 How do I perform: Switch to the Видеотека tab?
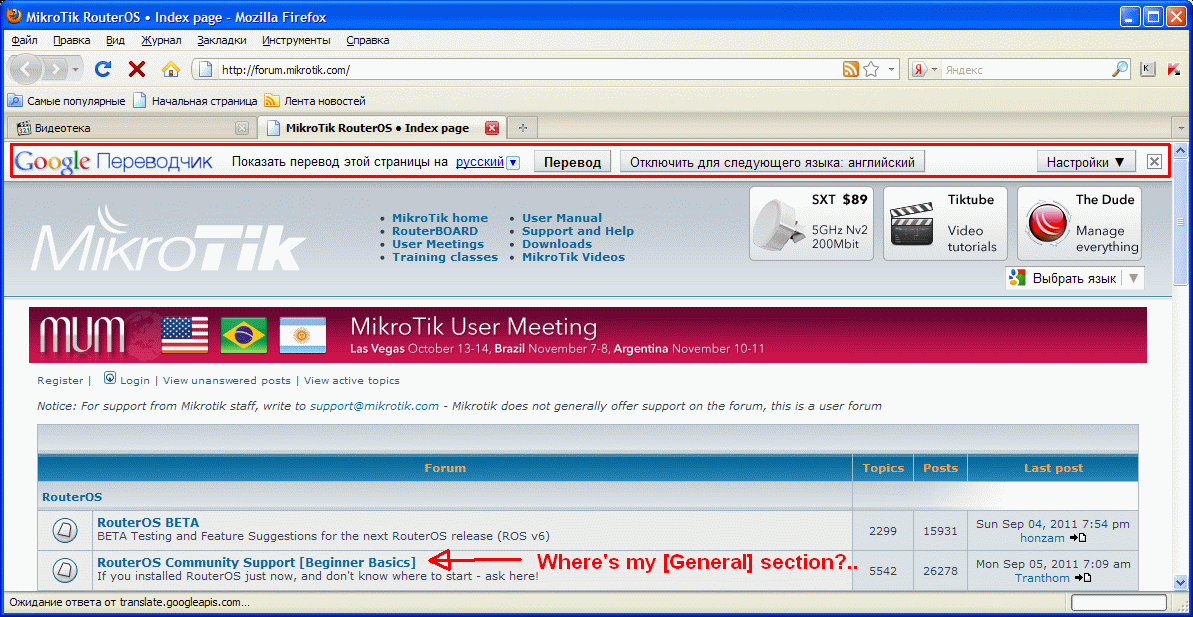click(132, 128)
